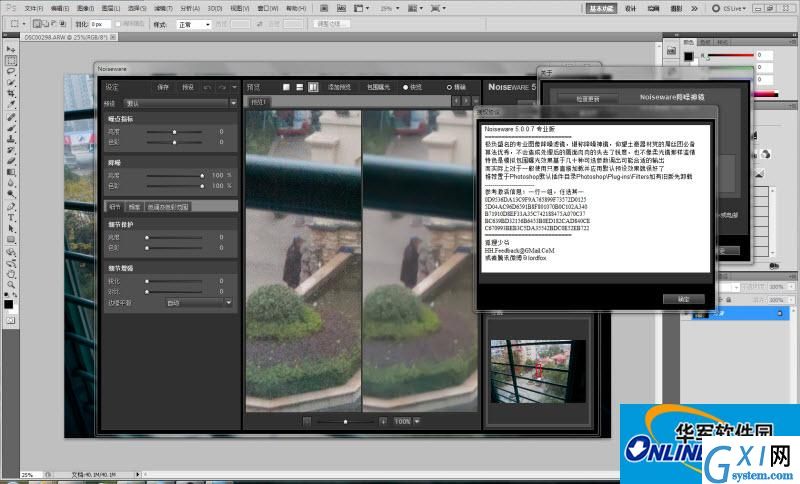Open the 样式 正常 dropdown
This screenshot has height=484, width=800.
(194, 24)
